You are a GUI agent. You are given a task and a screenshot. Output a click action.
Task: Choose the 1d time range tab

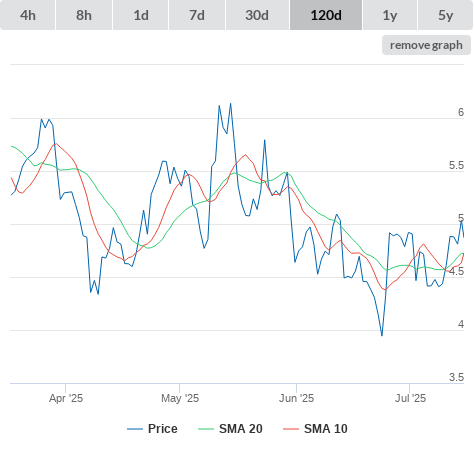pos(141,15)
